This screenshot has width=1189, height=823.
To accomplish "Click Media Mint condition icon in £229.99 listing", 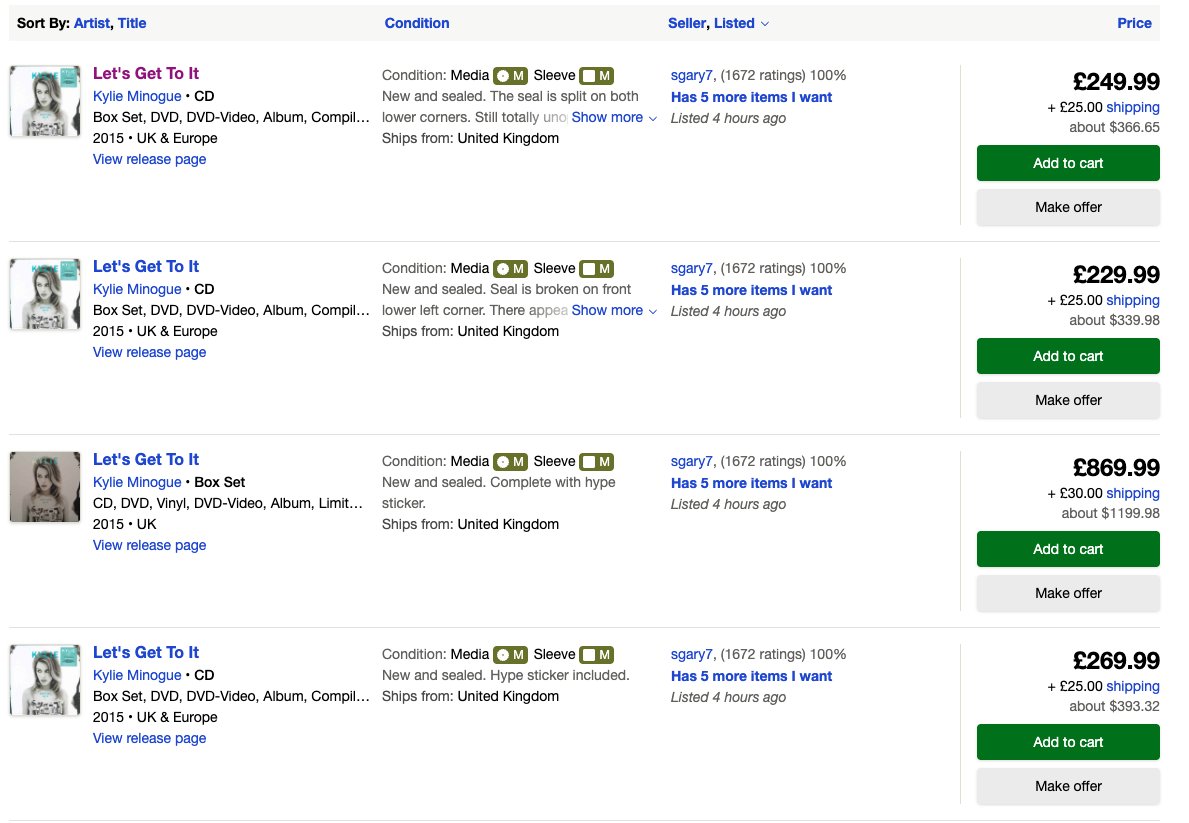I will pos(510,269).
